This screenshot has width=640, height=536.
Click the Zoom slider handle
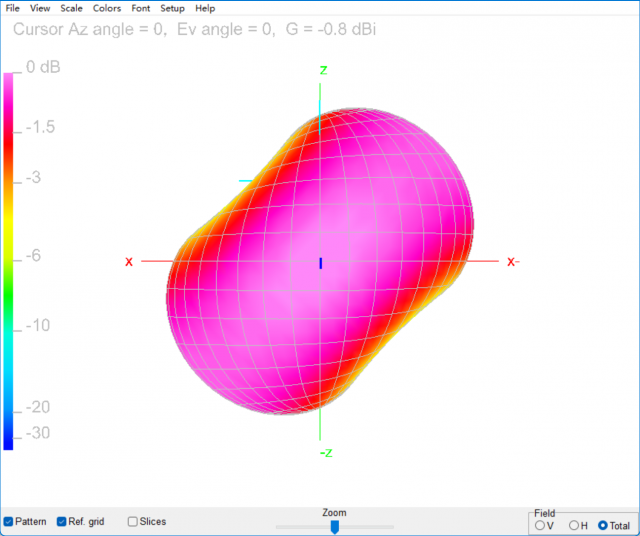tap(335, 526)
